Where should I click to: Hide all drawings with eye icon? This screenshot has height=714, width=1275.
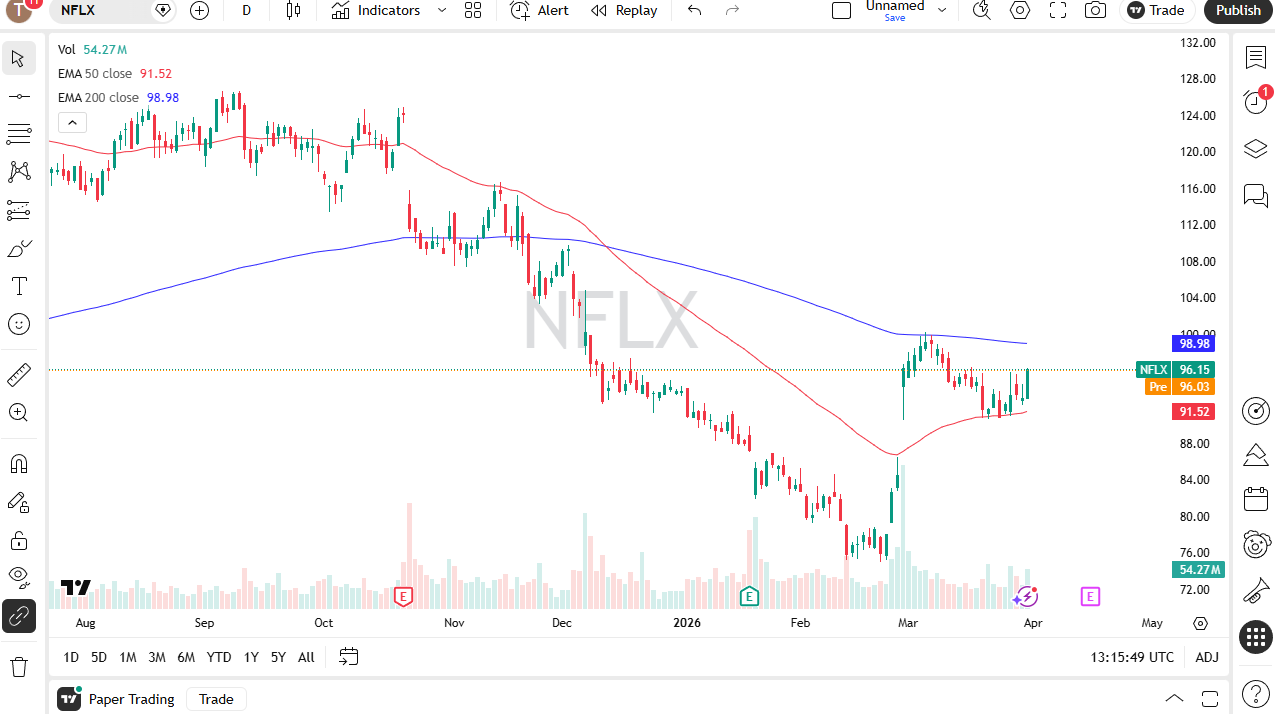coord(18,576)
